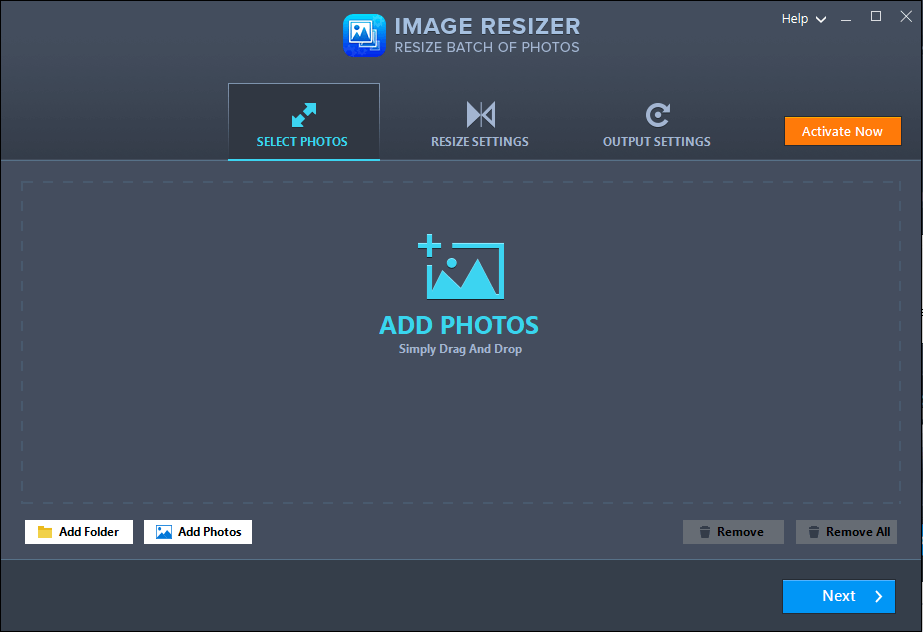This screenshot has height=632, width=923.
Task: Click the Resize Settings tab
Action: click(480, 122)
